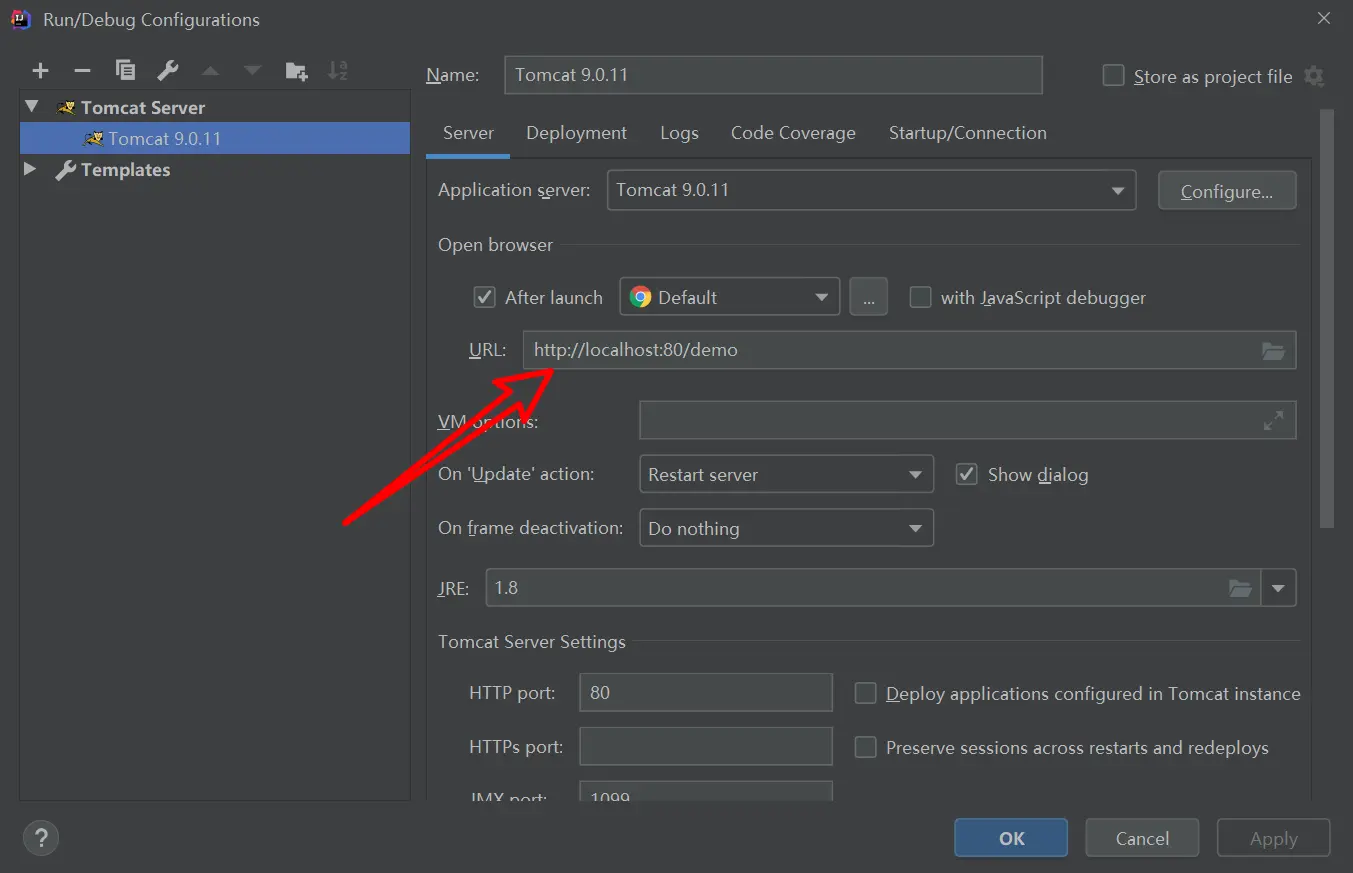Click the gear icon beside Store as project file
The image size is (1353, 873).
(1314, 76)
